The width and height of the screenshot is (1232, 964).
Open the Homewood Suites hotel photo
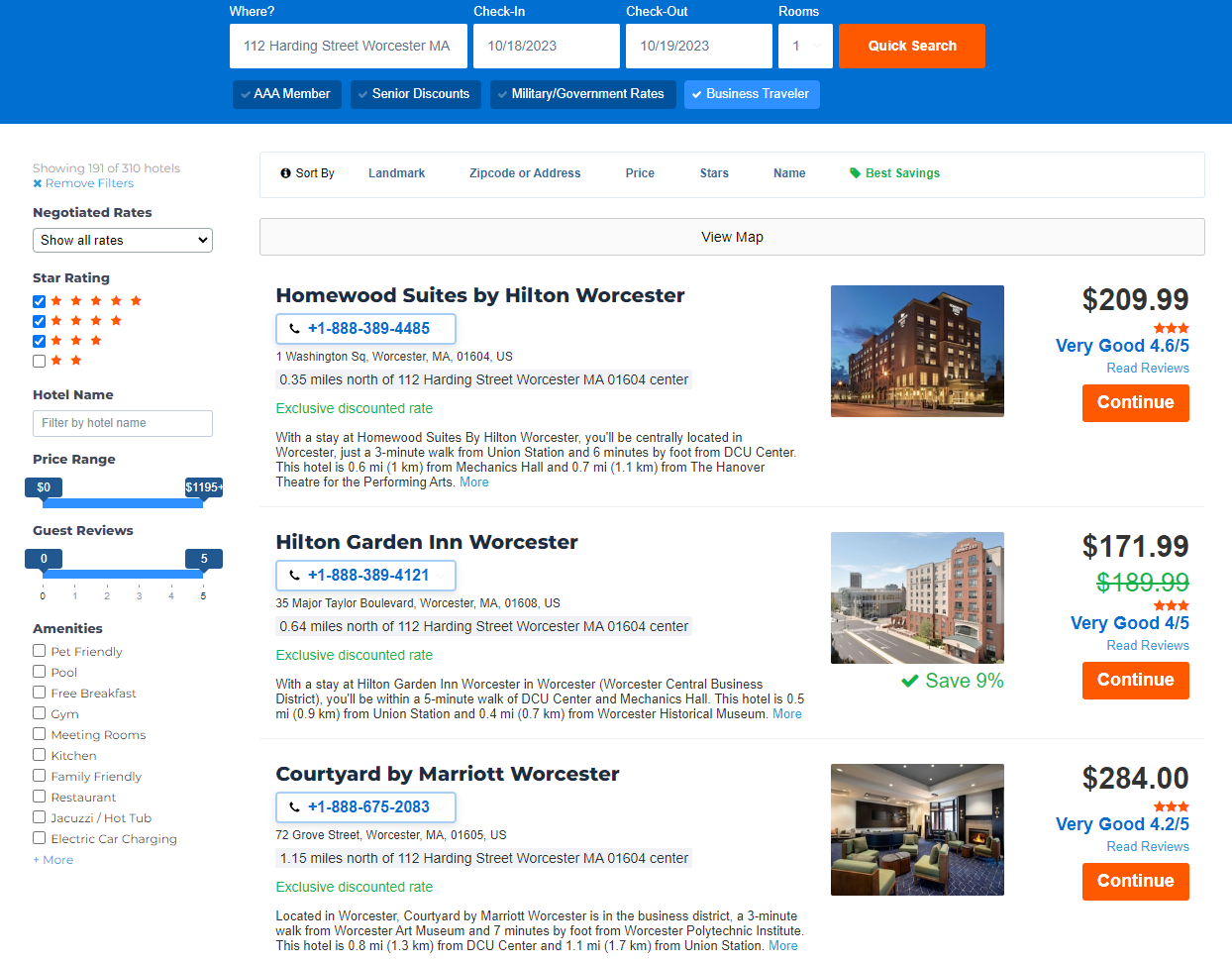917,351
